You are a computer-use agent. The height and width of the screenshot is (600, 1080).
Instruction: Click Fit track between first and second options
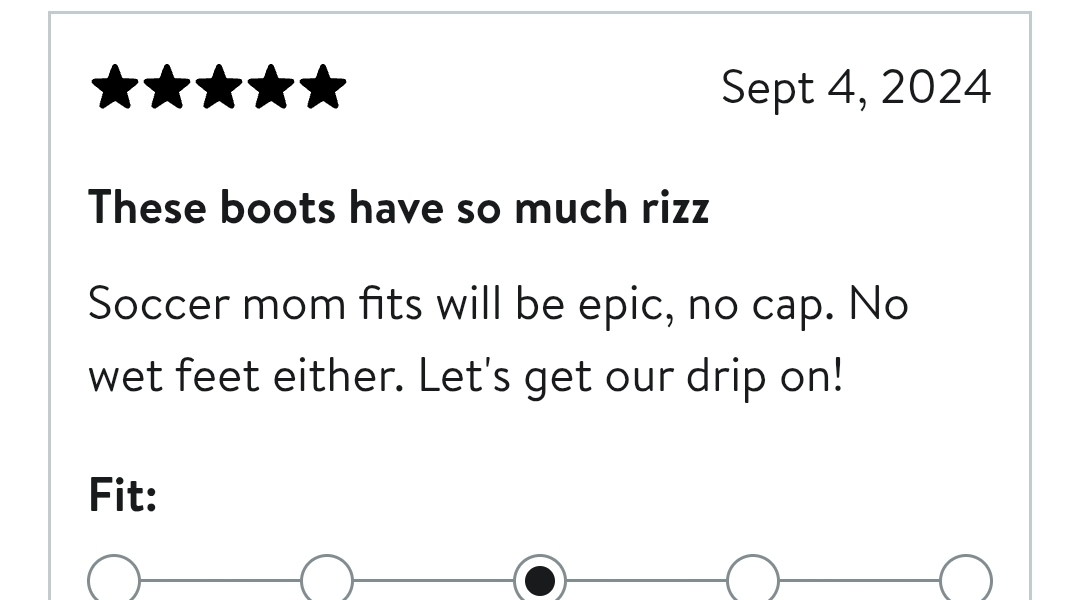click(220, 580)
